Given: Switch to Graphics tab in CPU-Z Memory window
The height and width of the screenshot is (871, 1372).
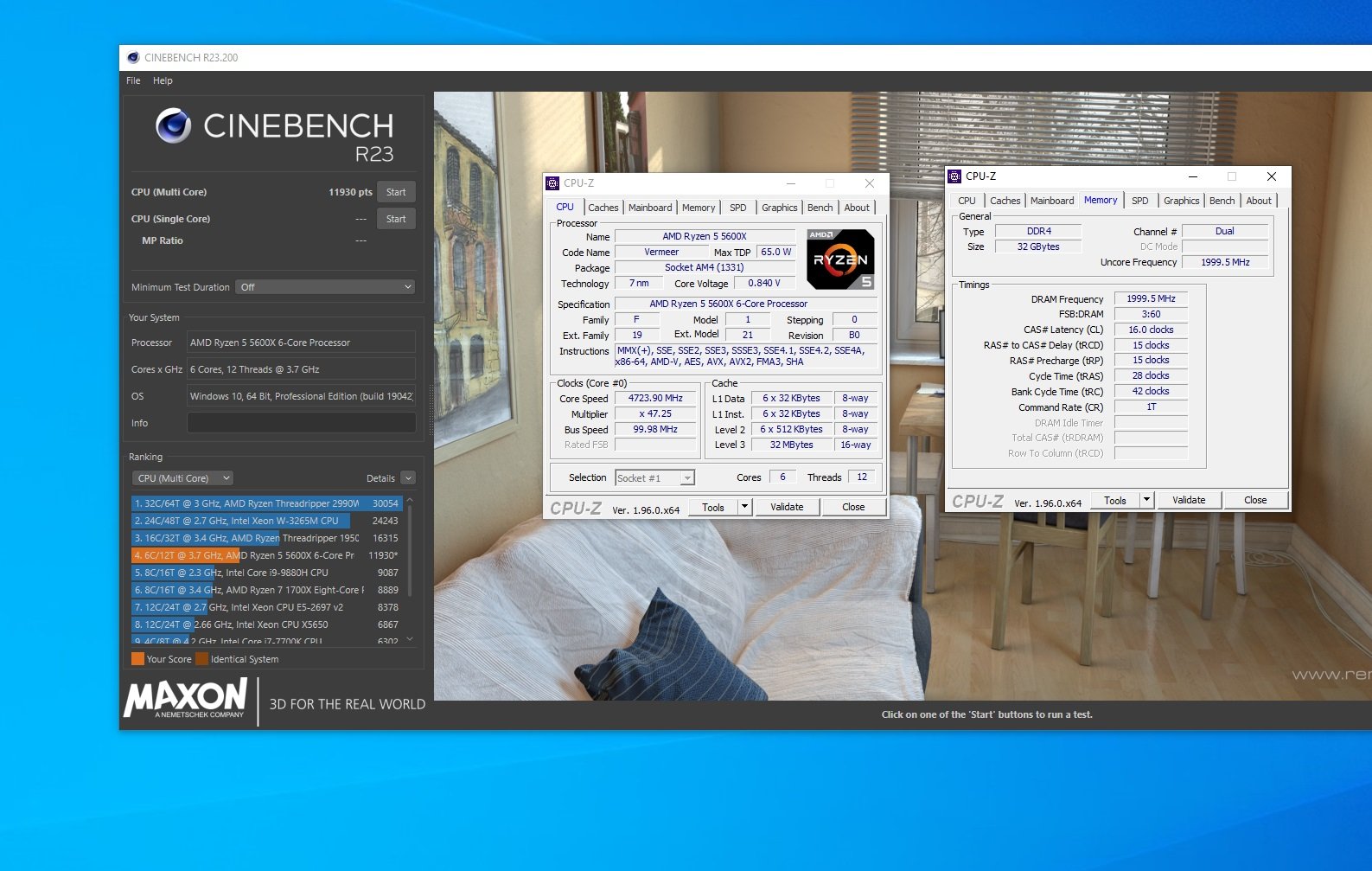Looking at the screenshot, I should pos(1181,201).
